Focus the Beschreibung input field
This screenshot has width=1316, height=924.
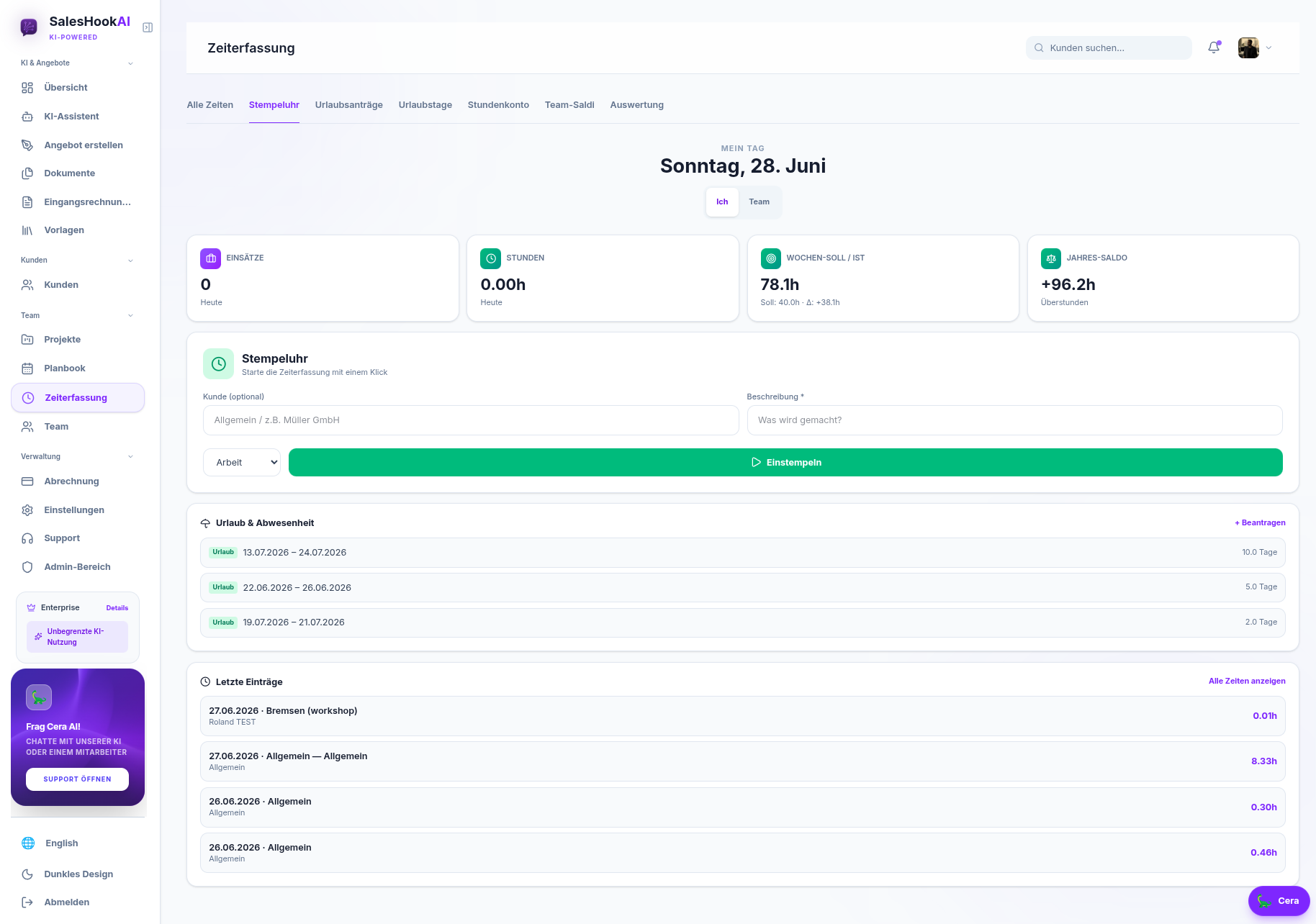[x=1014, y=420]
